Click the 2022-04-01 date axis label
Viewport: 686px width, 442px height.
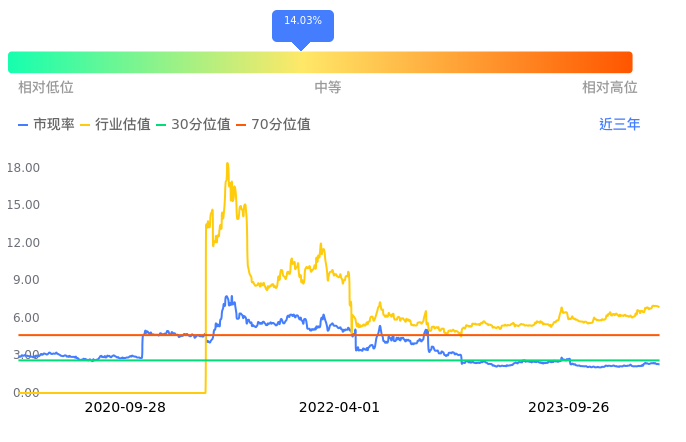pyautogui.click(x=340, y=408)
